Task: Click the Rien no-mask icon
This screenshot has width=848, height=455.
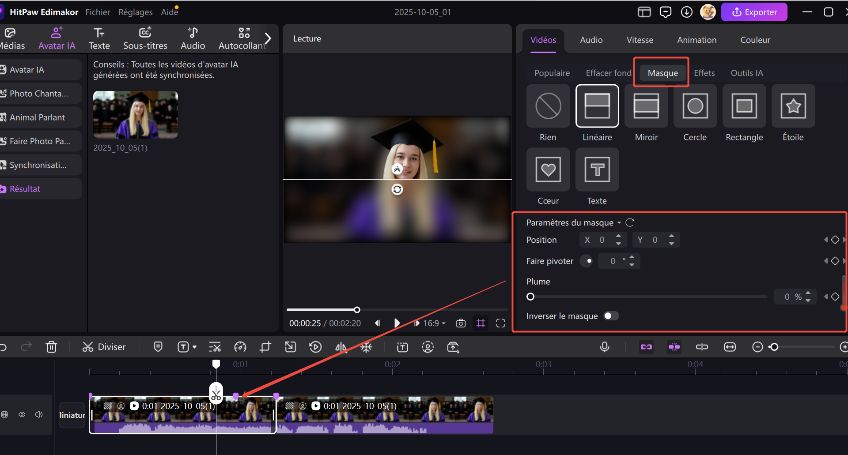Action: tap(548, 106)
